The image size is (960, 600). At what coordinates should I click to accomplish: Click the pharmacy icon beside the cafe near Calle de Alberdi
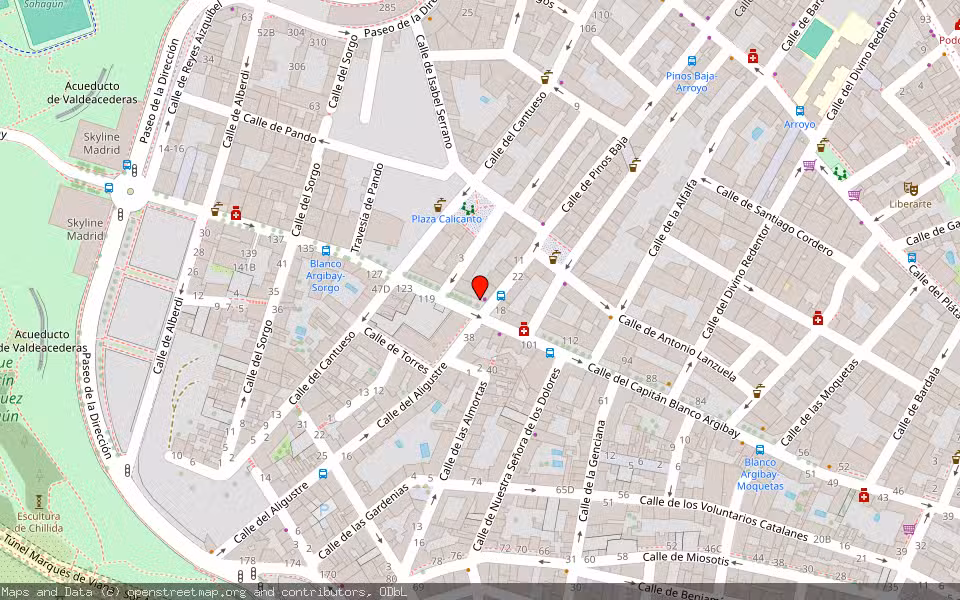point(236,213)
